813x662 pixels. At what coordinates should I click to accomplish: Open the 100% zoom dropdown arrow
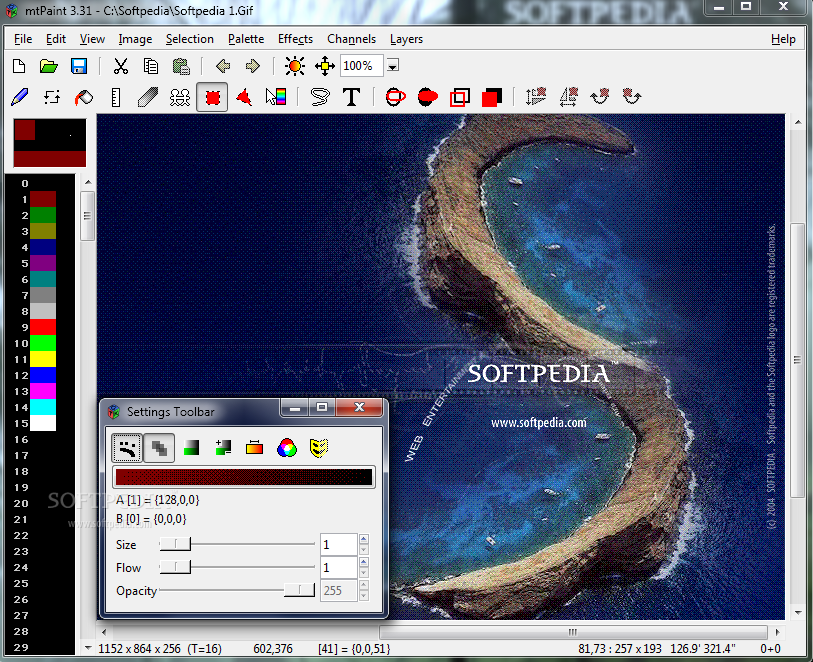tap(393, 67)
